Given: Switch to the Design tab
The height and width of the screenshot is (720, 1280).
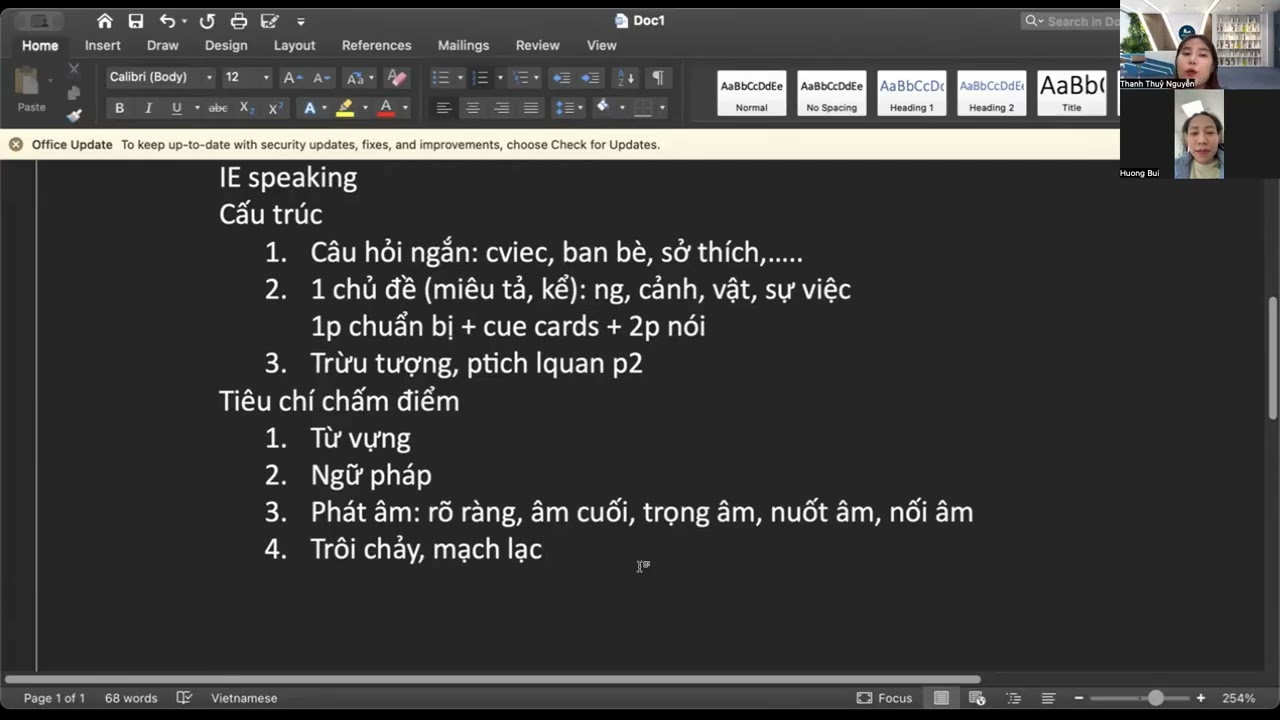Looking at the screenshot, I should click(x=226, y=45).
